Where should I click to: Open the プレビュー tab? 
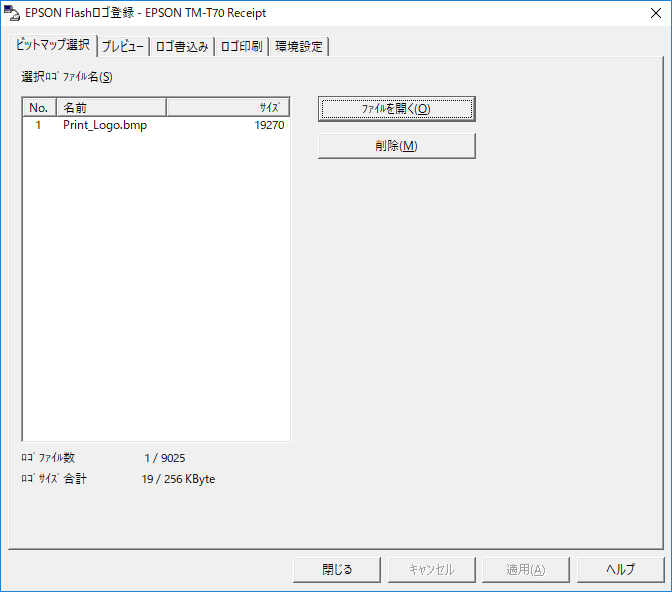tap(123, 47)
